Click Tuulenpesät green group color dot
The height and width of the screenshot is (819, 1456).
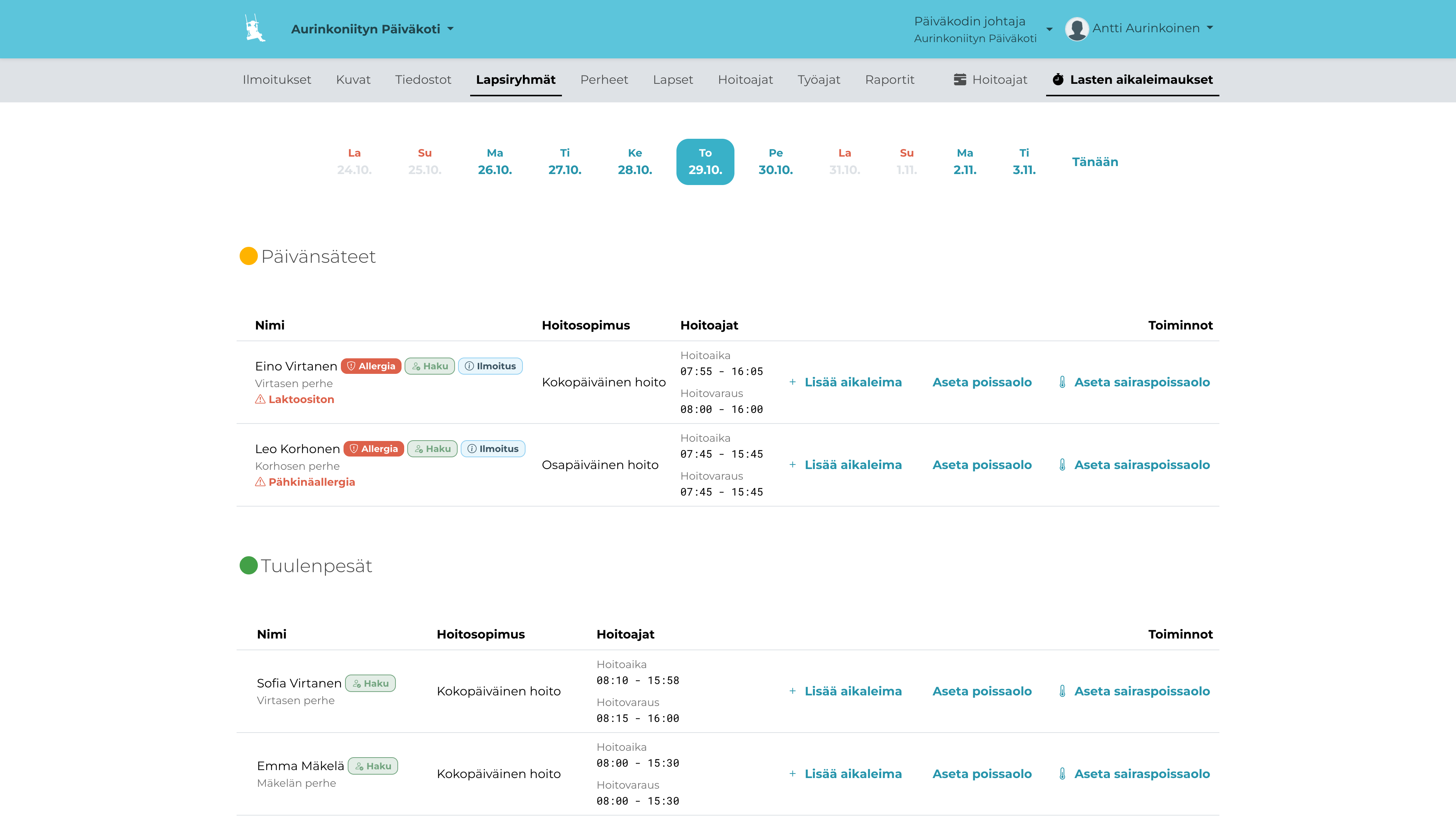coord(248,565)
